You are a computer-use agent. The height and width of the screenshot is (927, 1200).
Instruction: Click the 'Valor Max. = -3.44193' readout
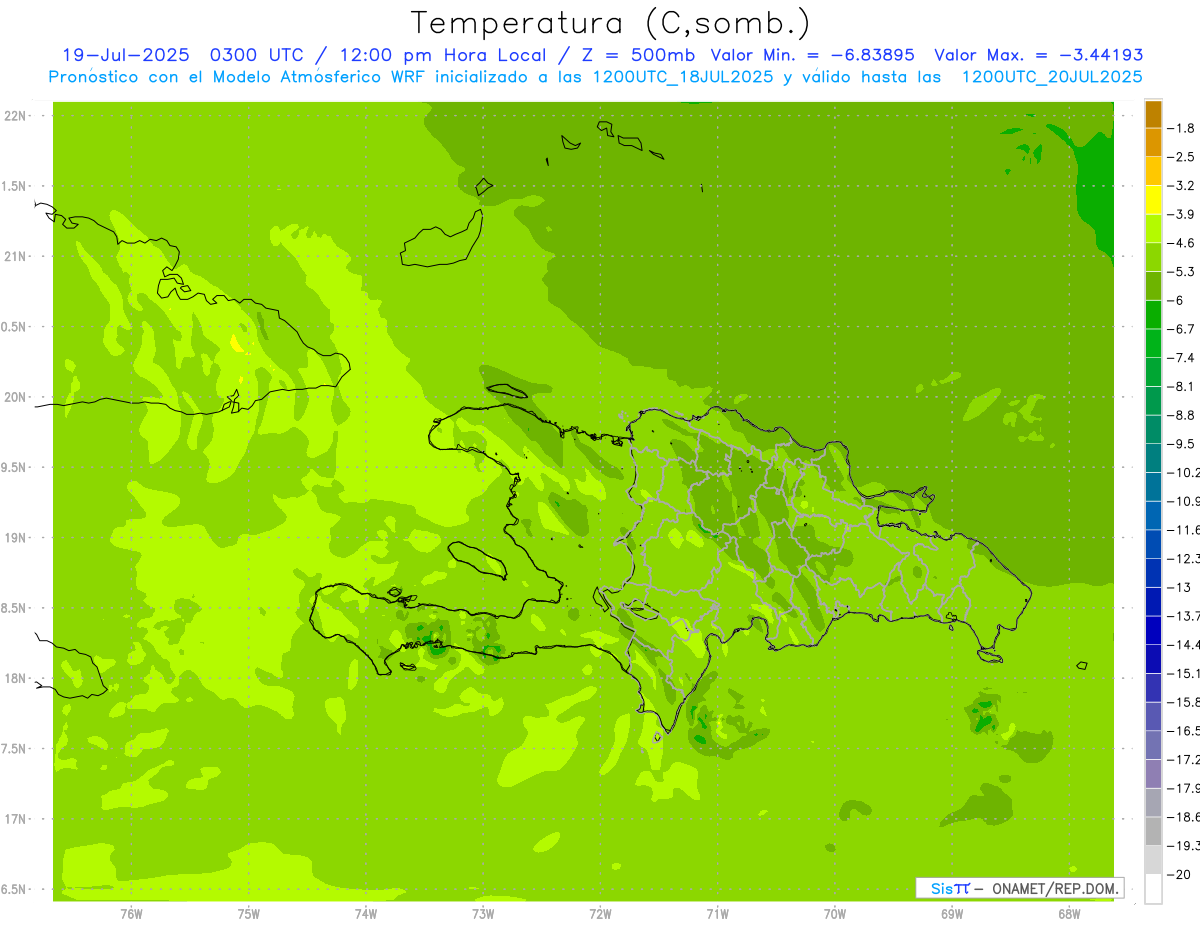pyautogui.click(x=1039, y=56)
